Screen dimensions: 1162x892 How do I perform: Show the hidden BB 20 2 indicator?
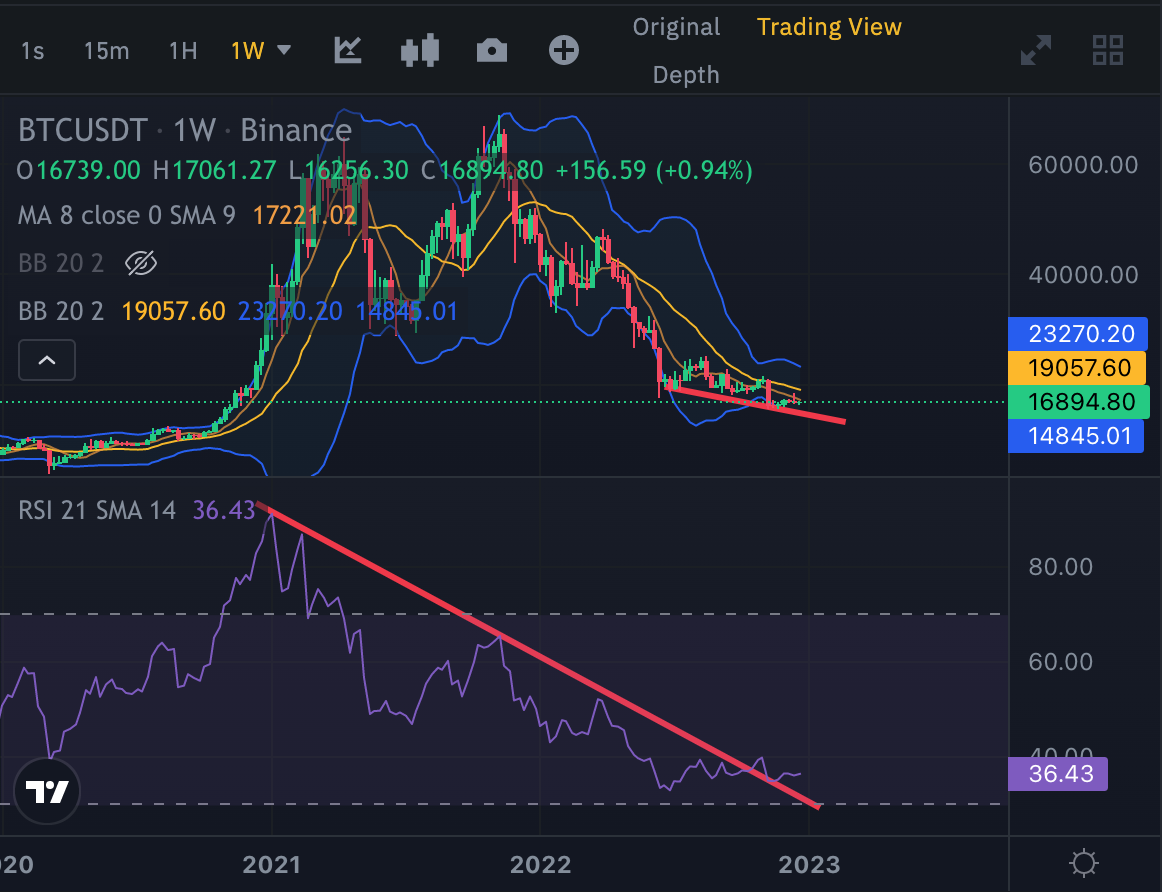[x=141, y=263]
